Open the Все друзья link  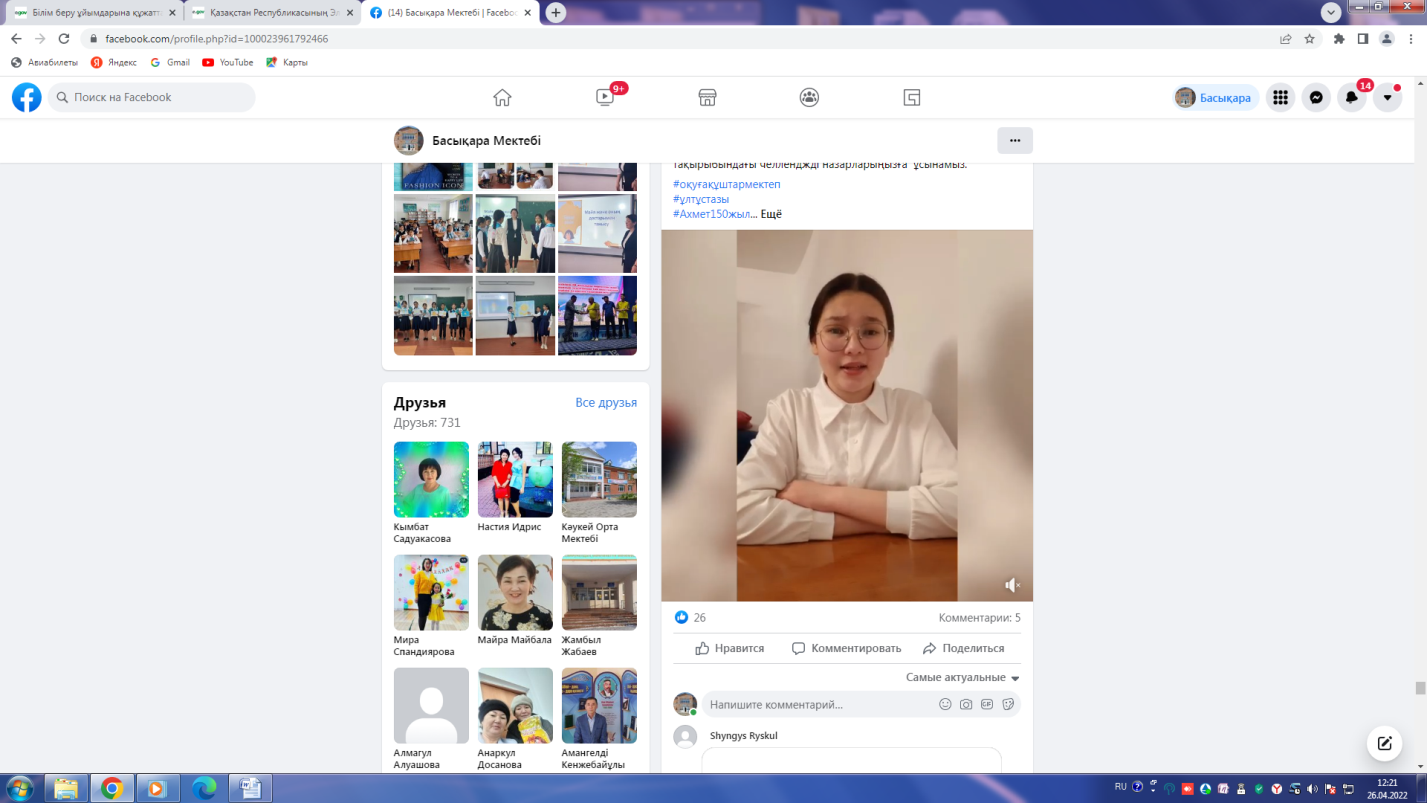pos(605,402)
